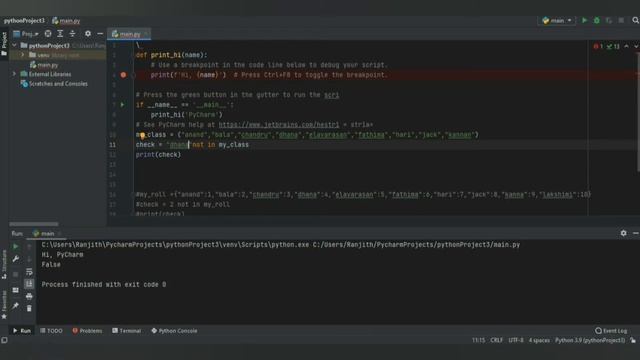The height and width of the screenshot is (360, 640).
Task: Place cursor on line 12 print(check)
Action: coord(158,155)
